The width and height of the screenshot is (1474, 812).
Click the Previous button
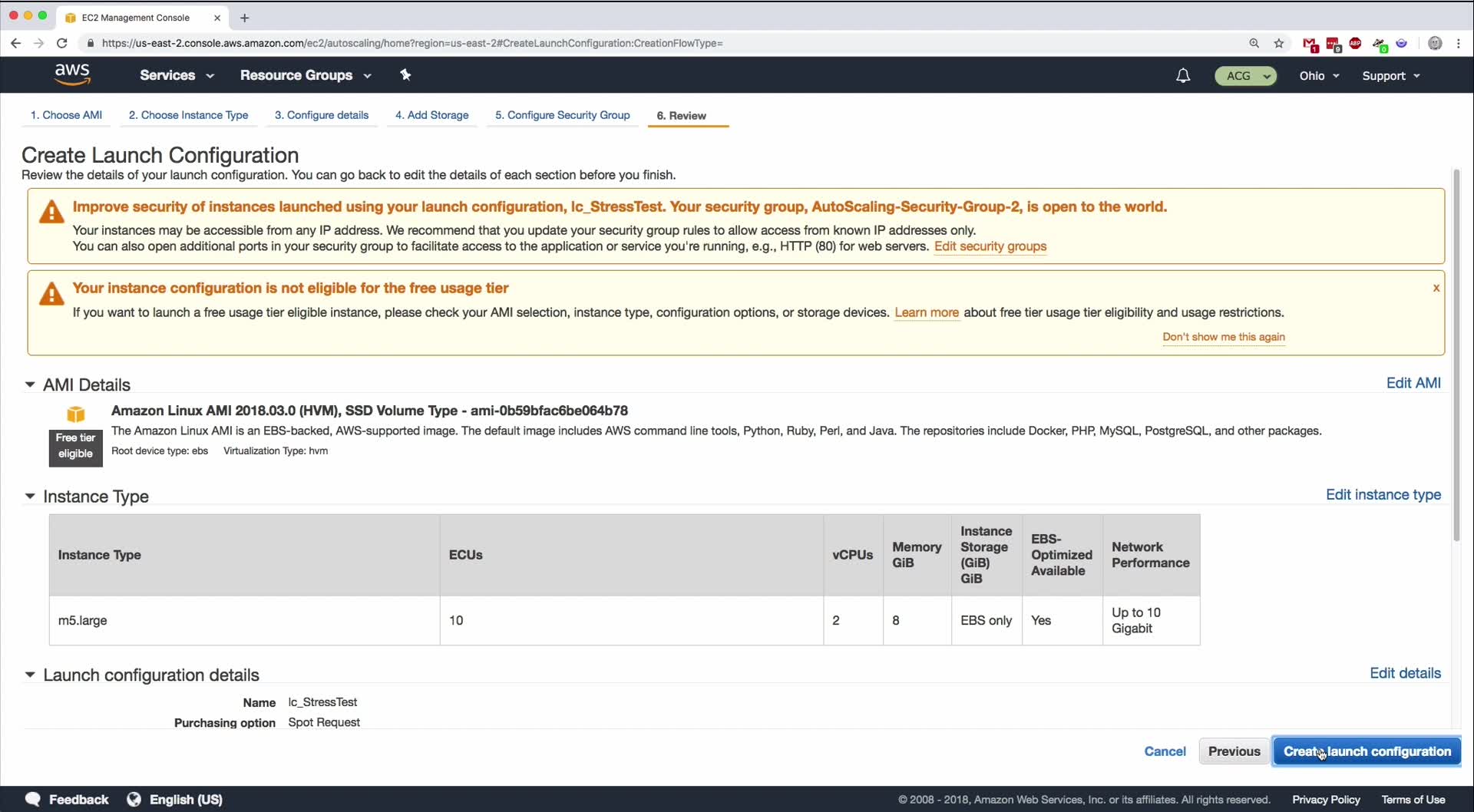point(1234,751)
